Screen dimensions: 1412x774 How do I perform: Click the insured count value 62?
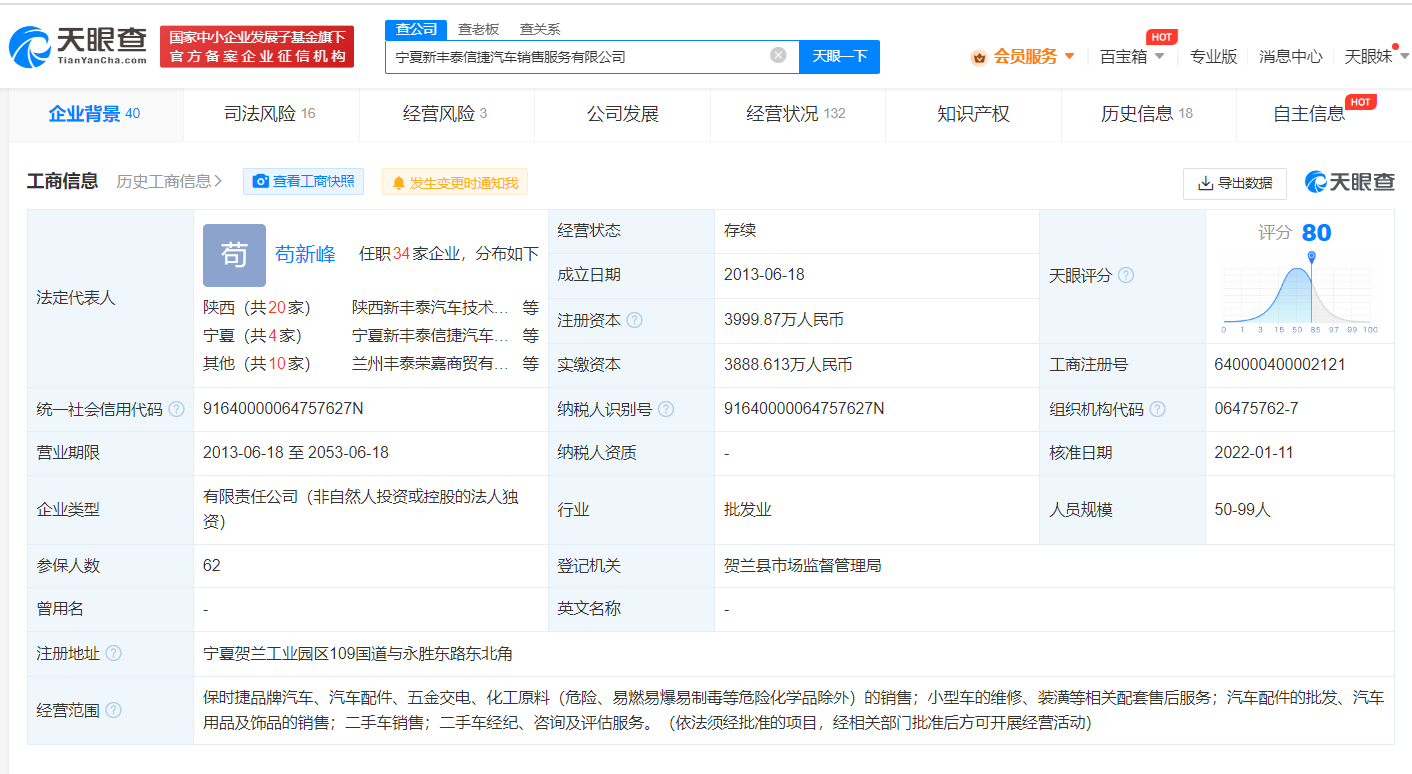212,566
